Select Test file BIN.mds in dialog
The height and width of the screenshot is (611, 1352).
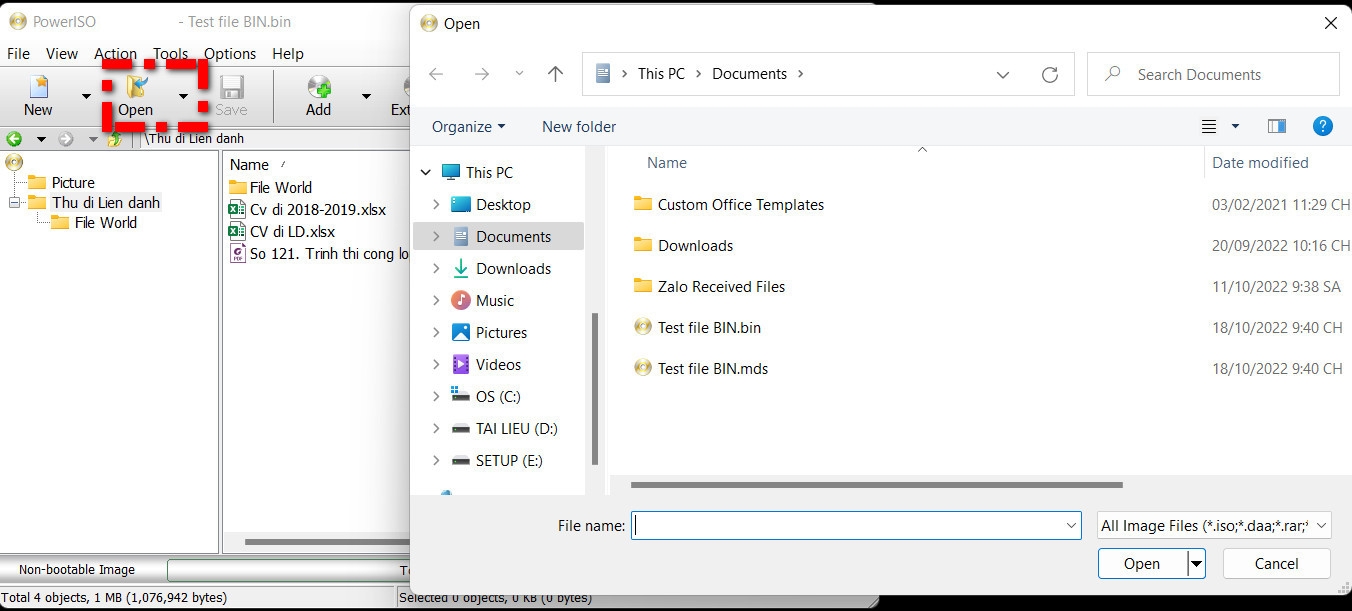[713, 368]
